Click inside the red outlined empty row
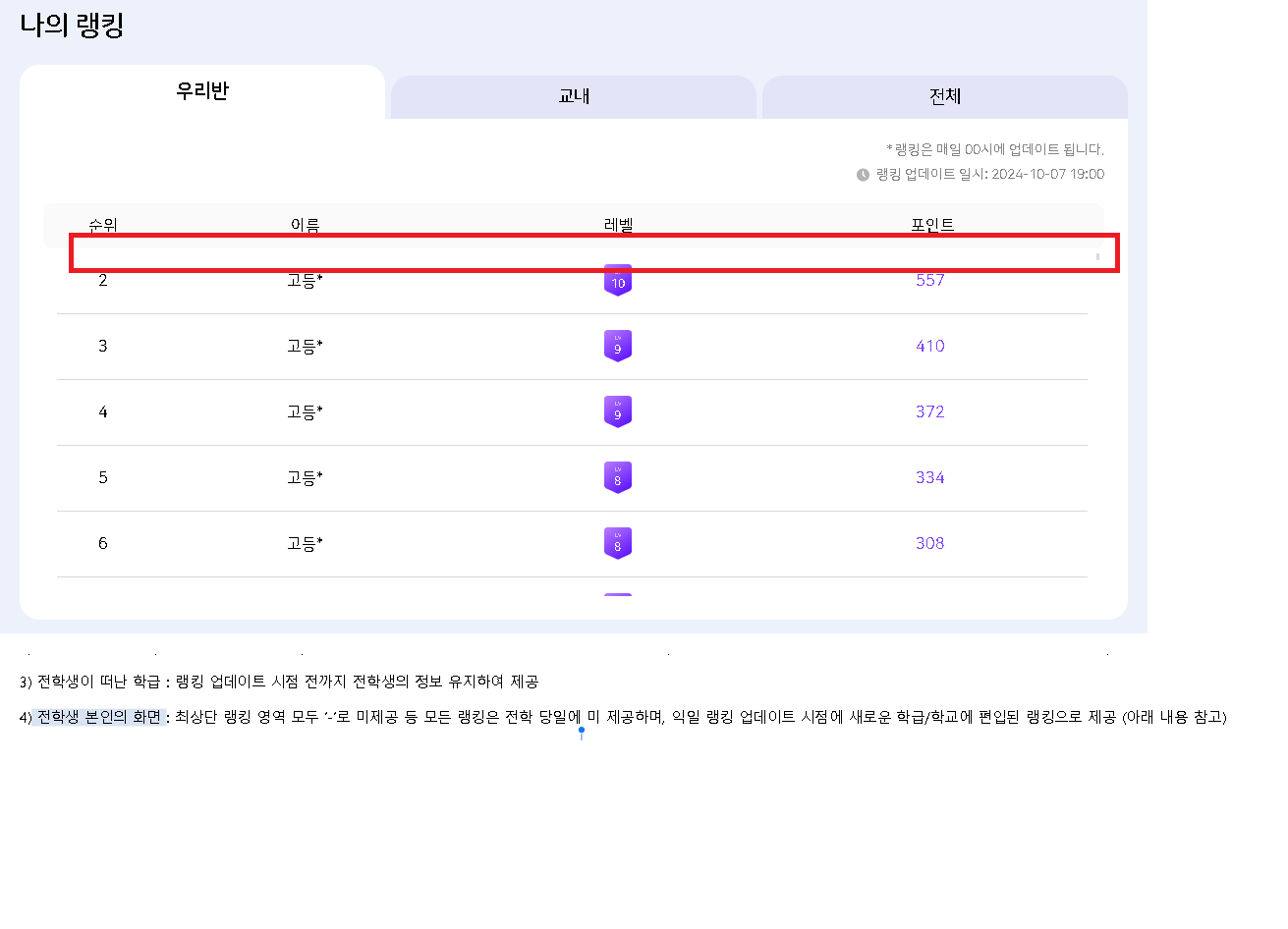 [594, 253]
